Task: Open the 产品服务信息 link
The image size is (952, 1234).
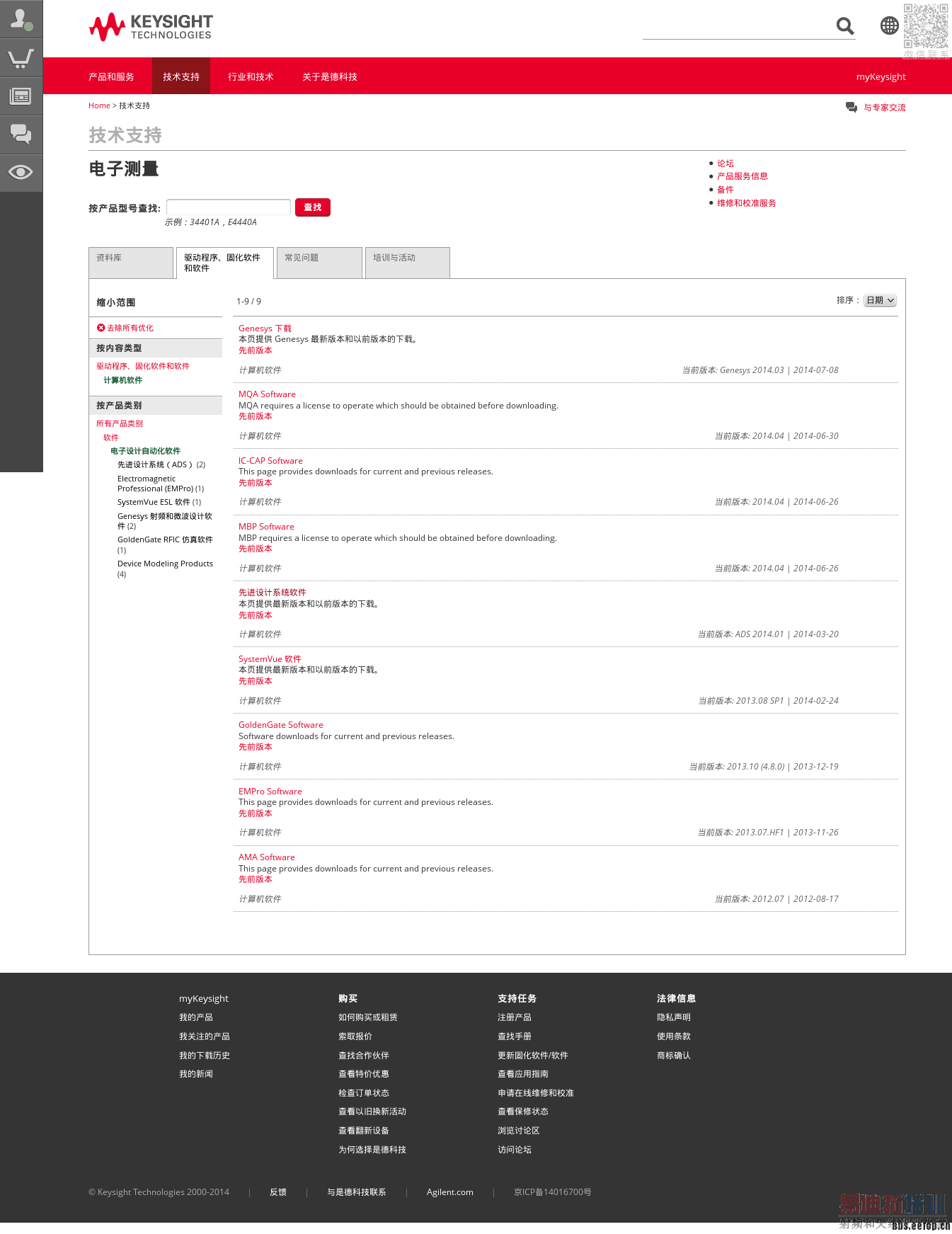Action: pos(742,176)
